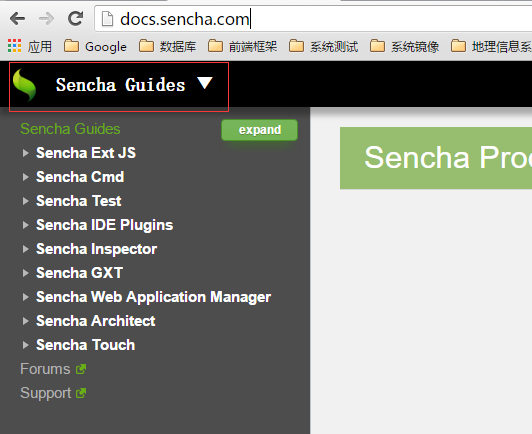532x434 pixels.
Task: Click the green Sencha leaf logo
Action: [24, 85]
